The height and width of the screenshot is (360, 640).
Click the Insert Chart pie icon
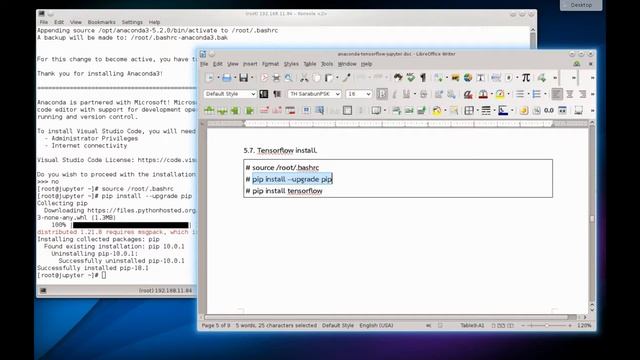[468, 78]
